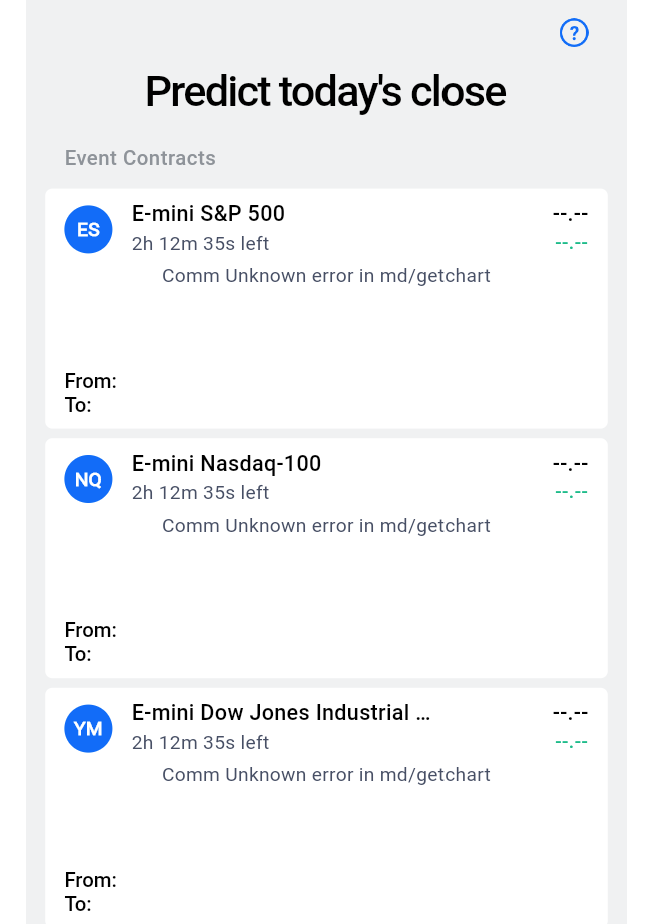666x924 pixels.
Task: Open the help question mark icon
Action: click(x=574, y=33)
